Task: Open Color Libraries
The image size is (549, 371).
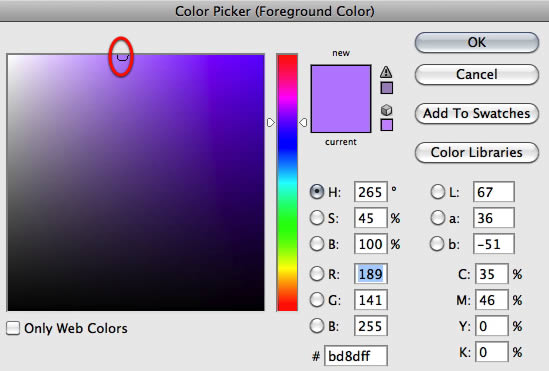Action: (x=477, y=152)
